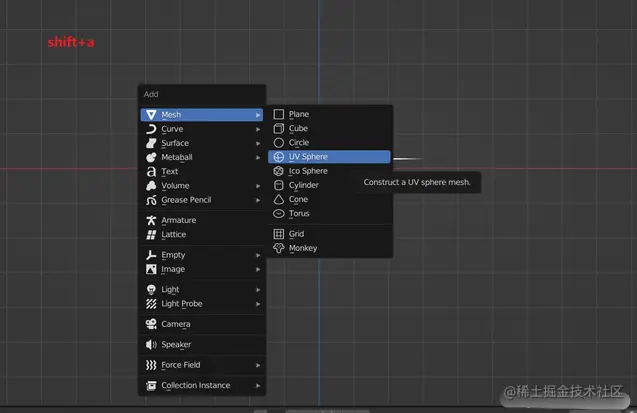Add a Monkey mesh
637x413 pixels.
click(x=329, y=248)
